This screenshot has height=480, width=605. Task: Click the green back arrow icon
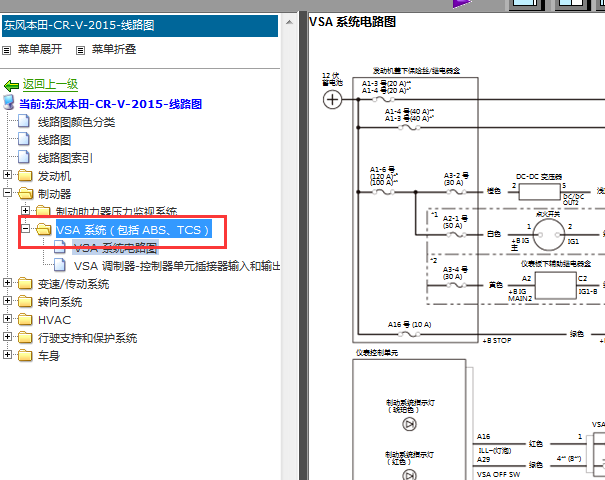pos(12,85)
